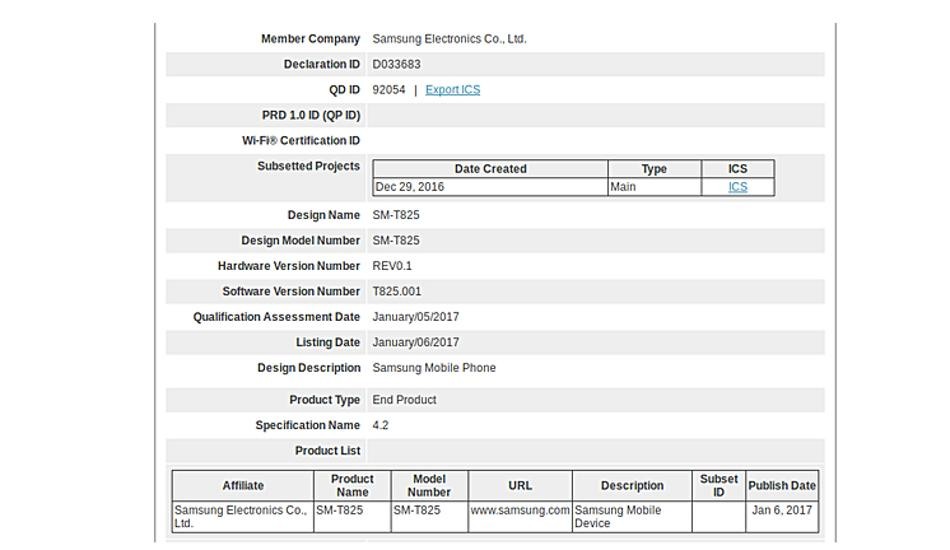
Task: Select the Samsung Mobile Phone design description
Action: point(433,368)
